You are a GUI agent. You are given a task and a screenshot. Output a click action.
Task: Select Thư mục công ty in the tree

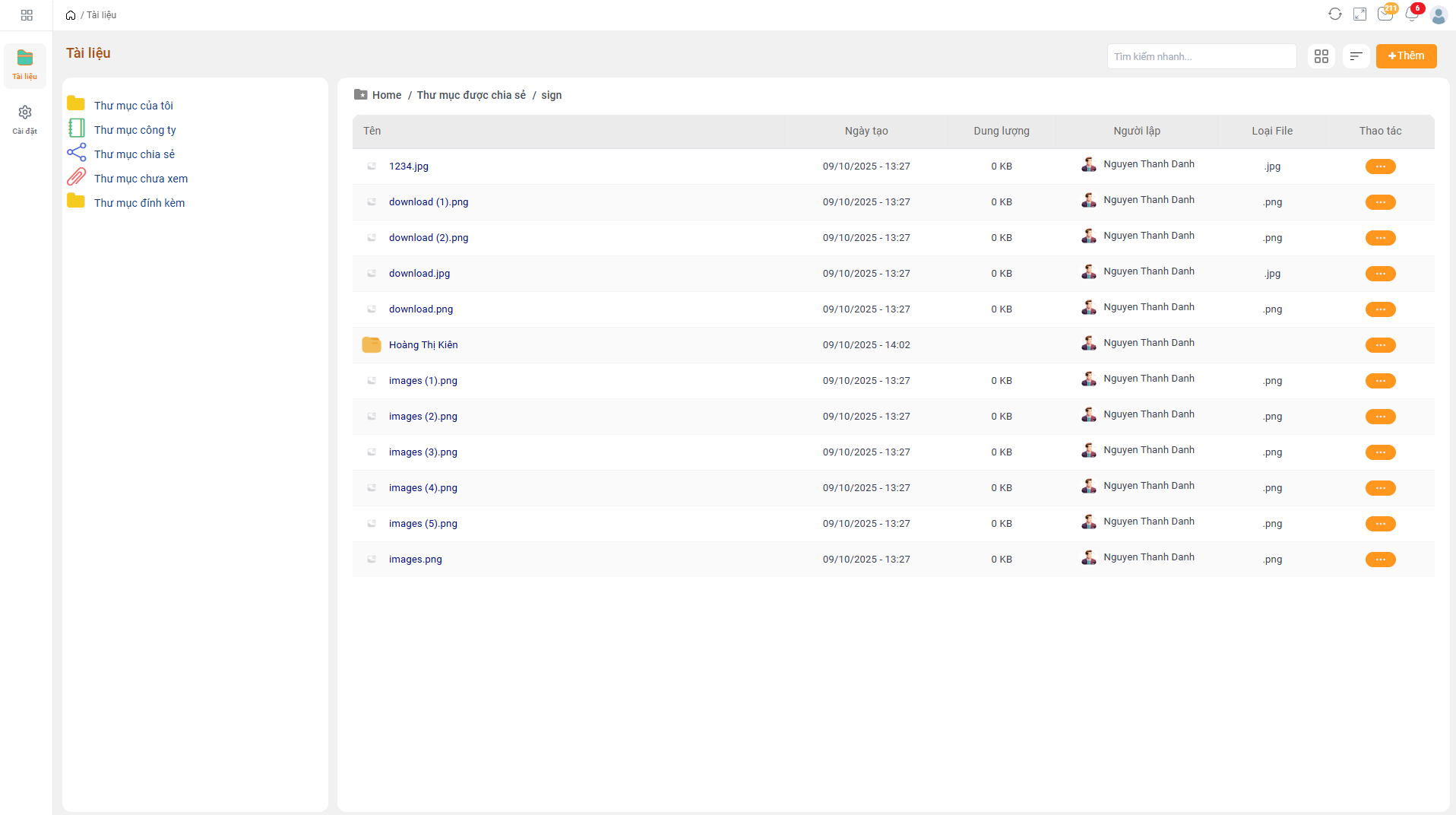[x=135, y=130]
